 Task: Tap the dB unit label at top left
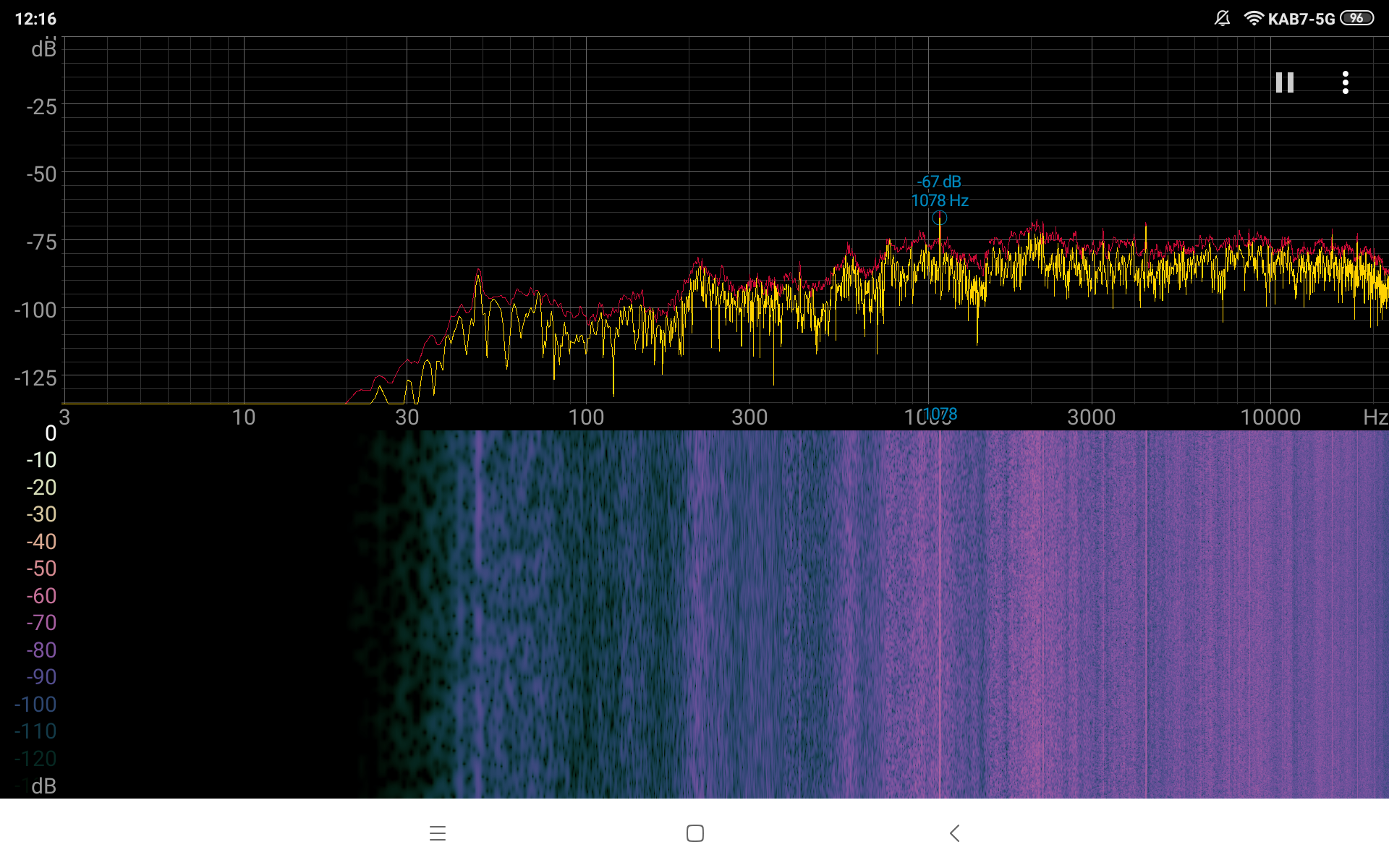tap(43, 49)
